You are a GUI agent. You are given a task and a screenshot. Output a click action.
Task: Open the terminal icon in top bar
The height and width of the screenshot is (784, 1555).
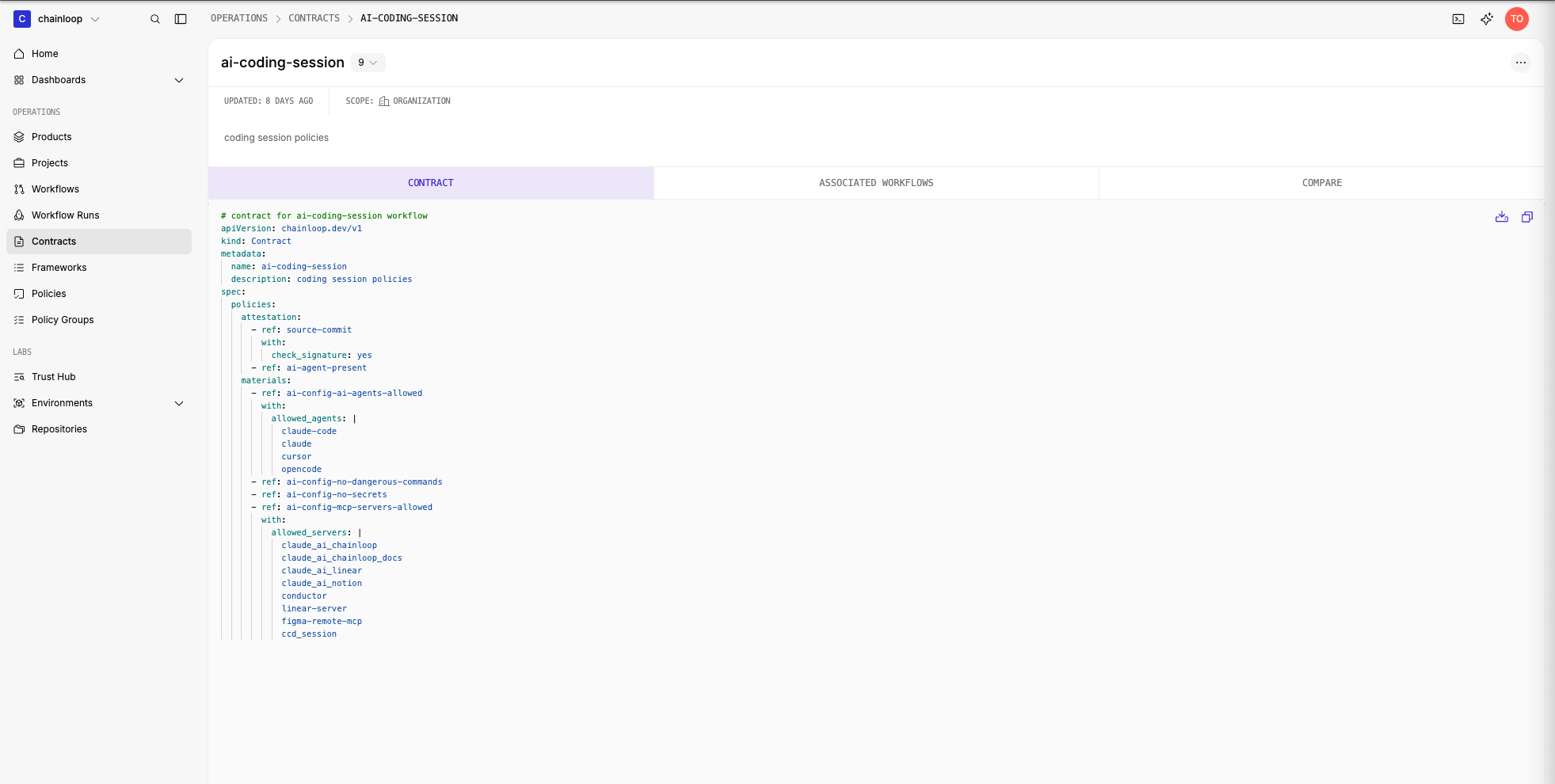(1458, 19)
